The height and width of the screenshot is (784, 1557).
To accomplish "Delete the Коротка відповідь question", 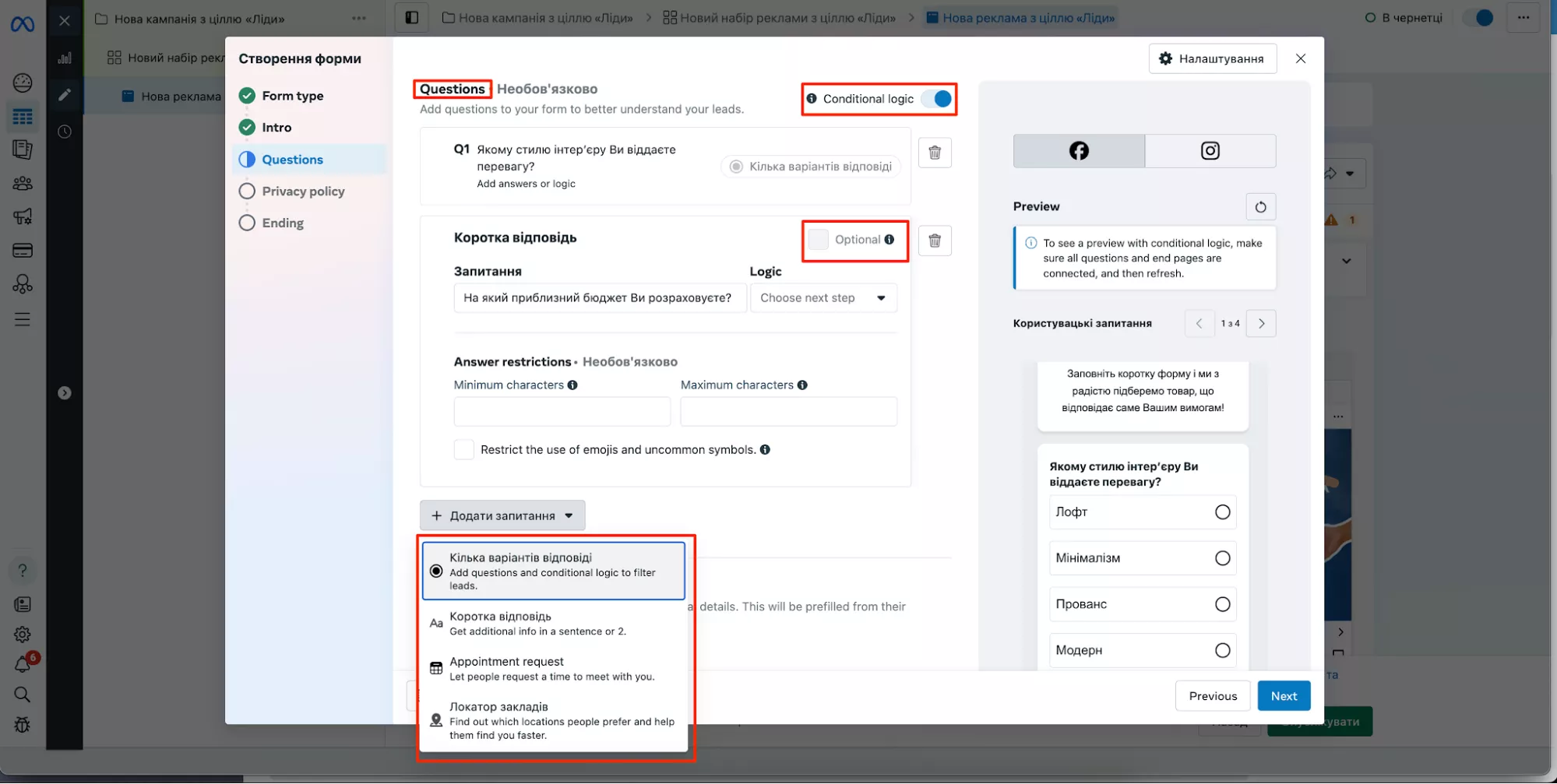I will click(935, 241).
